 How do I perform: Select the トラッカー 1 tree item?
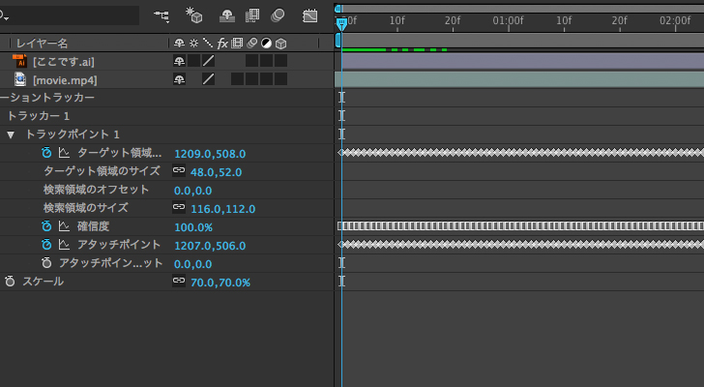coord(39,116)
